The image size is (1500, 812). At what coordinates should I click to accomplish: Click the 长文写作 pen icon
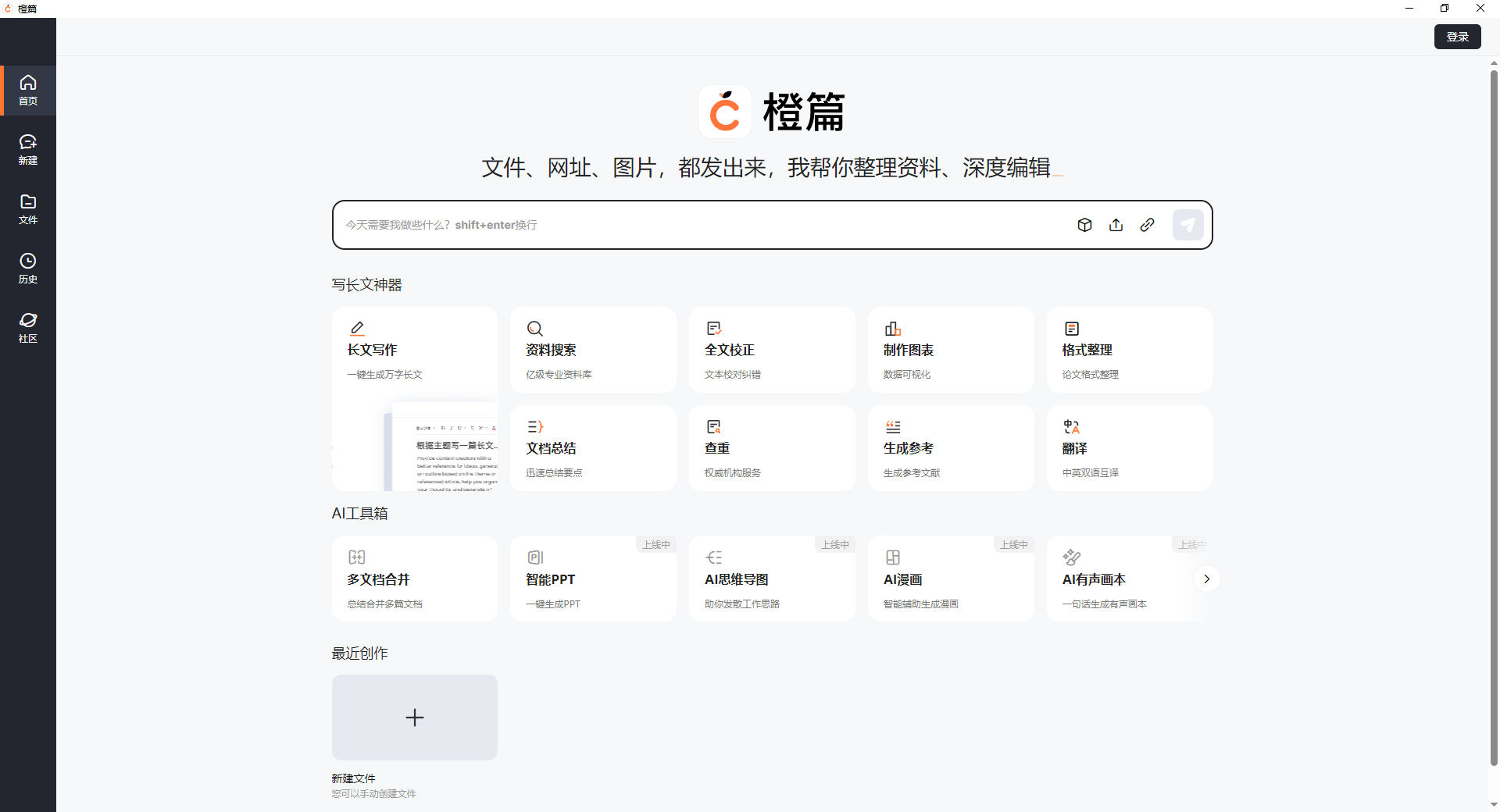[x=357, y=328]
